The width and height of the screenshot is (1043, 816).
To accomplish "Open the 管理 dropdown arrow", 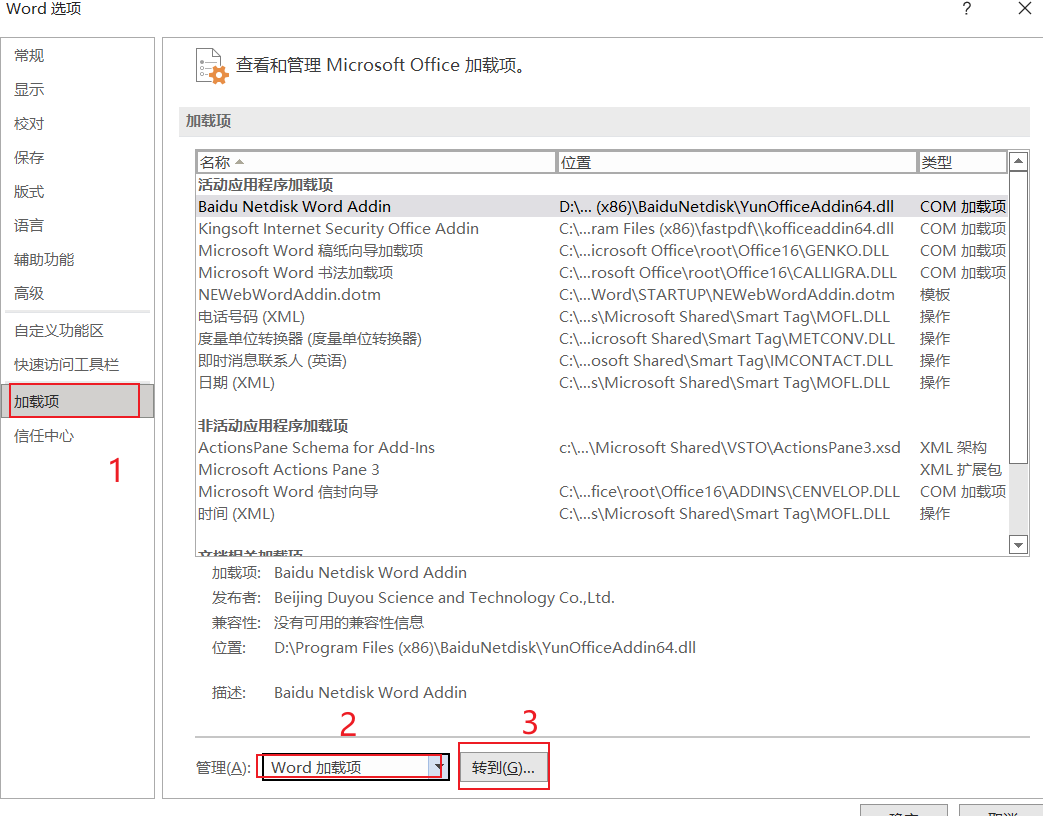I will pyautogui.click(x=438, y=767).
